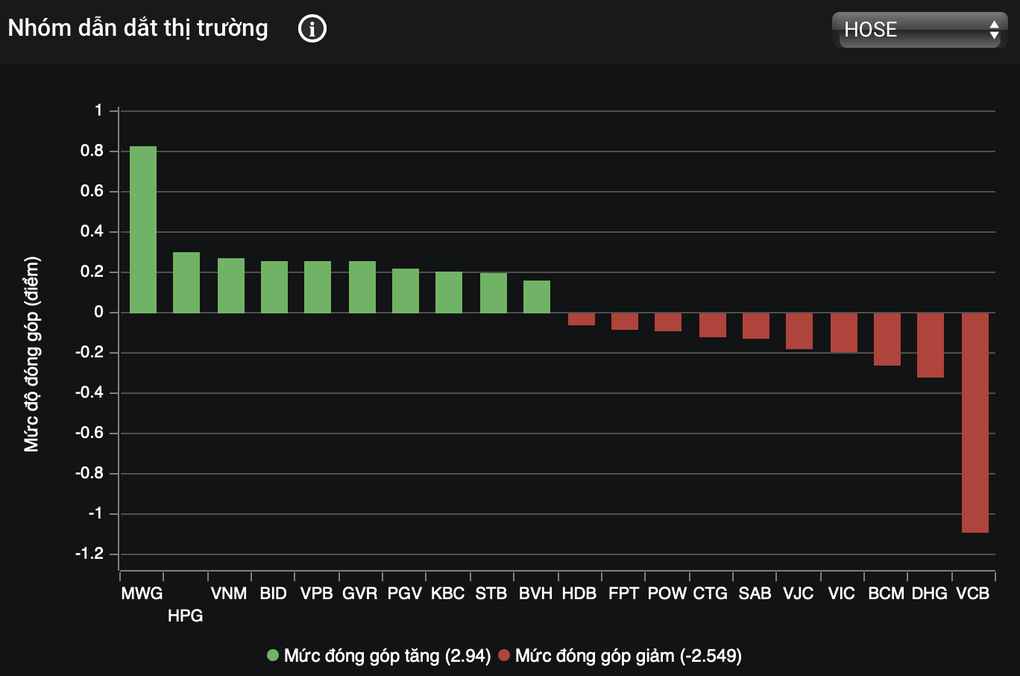Click the MWG axis label

(x=141, y=593)
